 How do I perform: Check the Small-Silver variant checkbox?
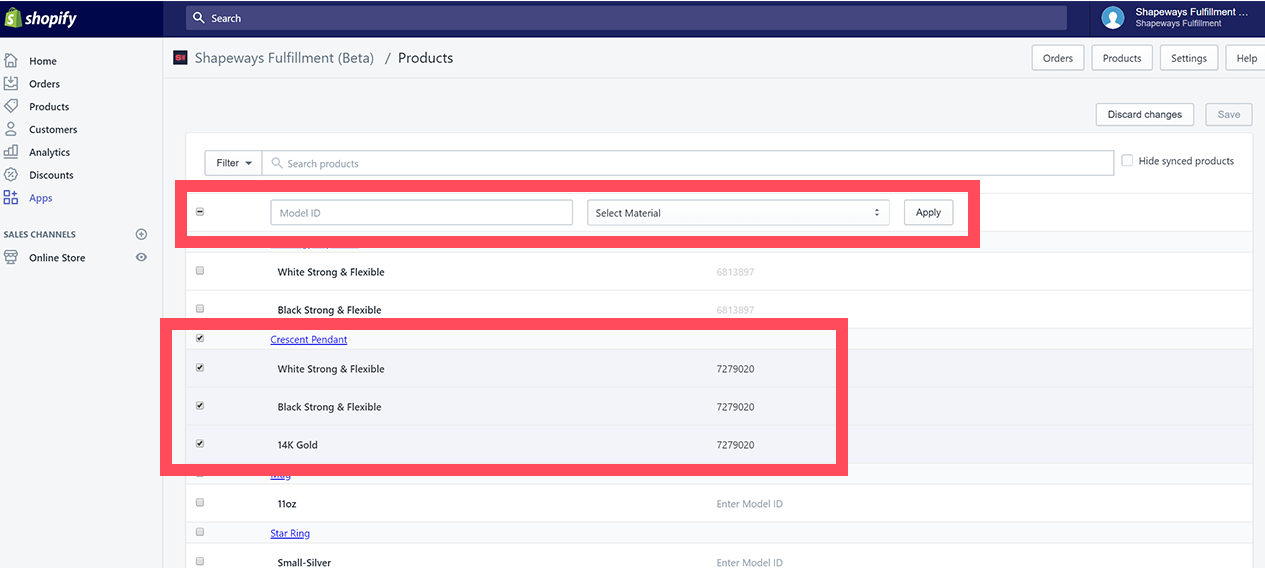coord(200,561)
